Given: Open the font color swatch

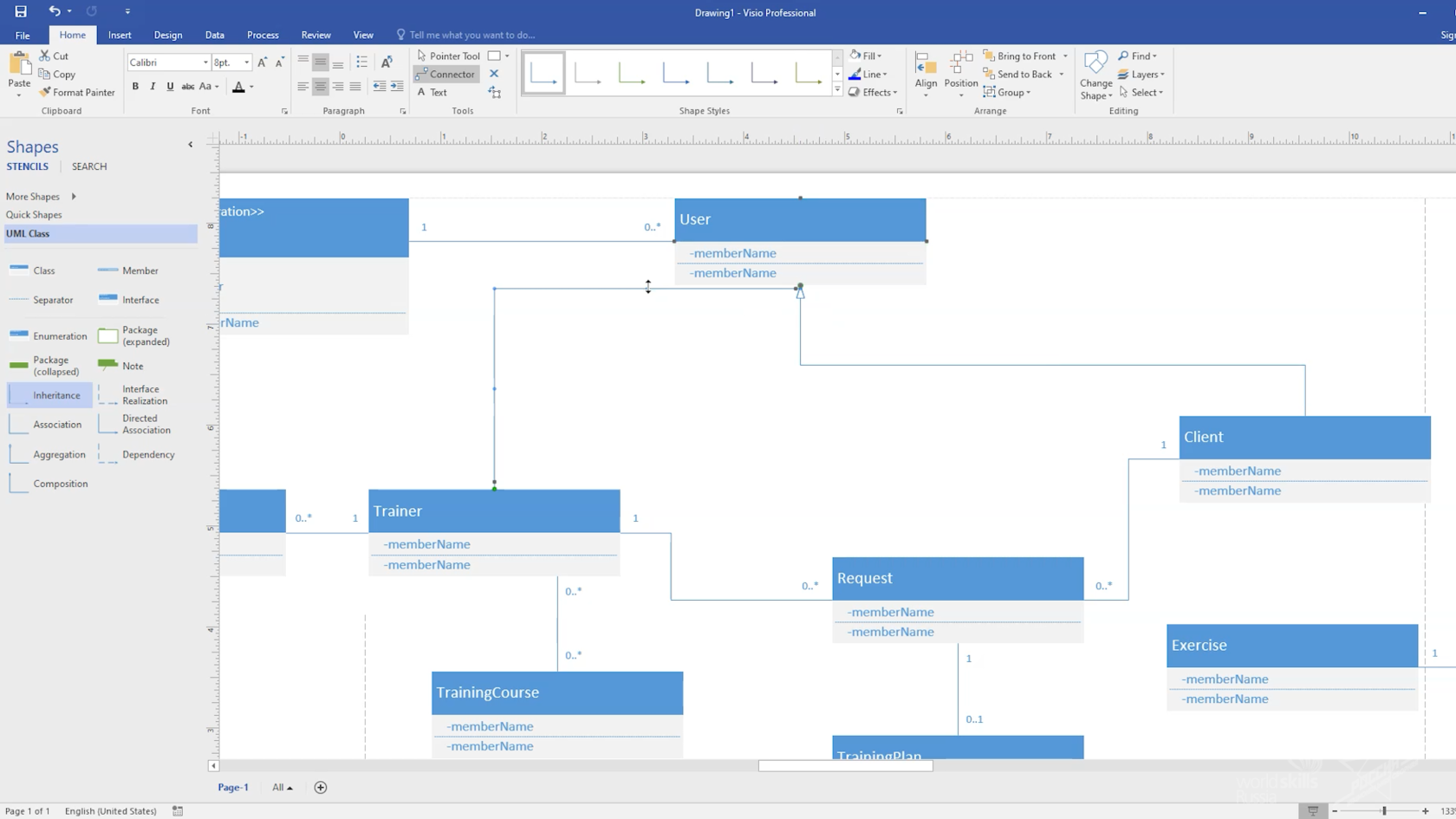Looking at the screenshot, I should click(x=238, y=87).
